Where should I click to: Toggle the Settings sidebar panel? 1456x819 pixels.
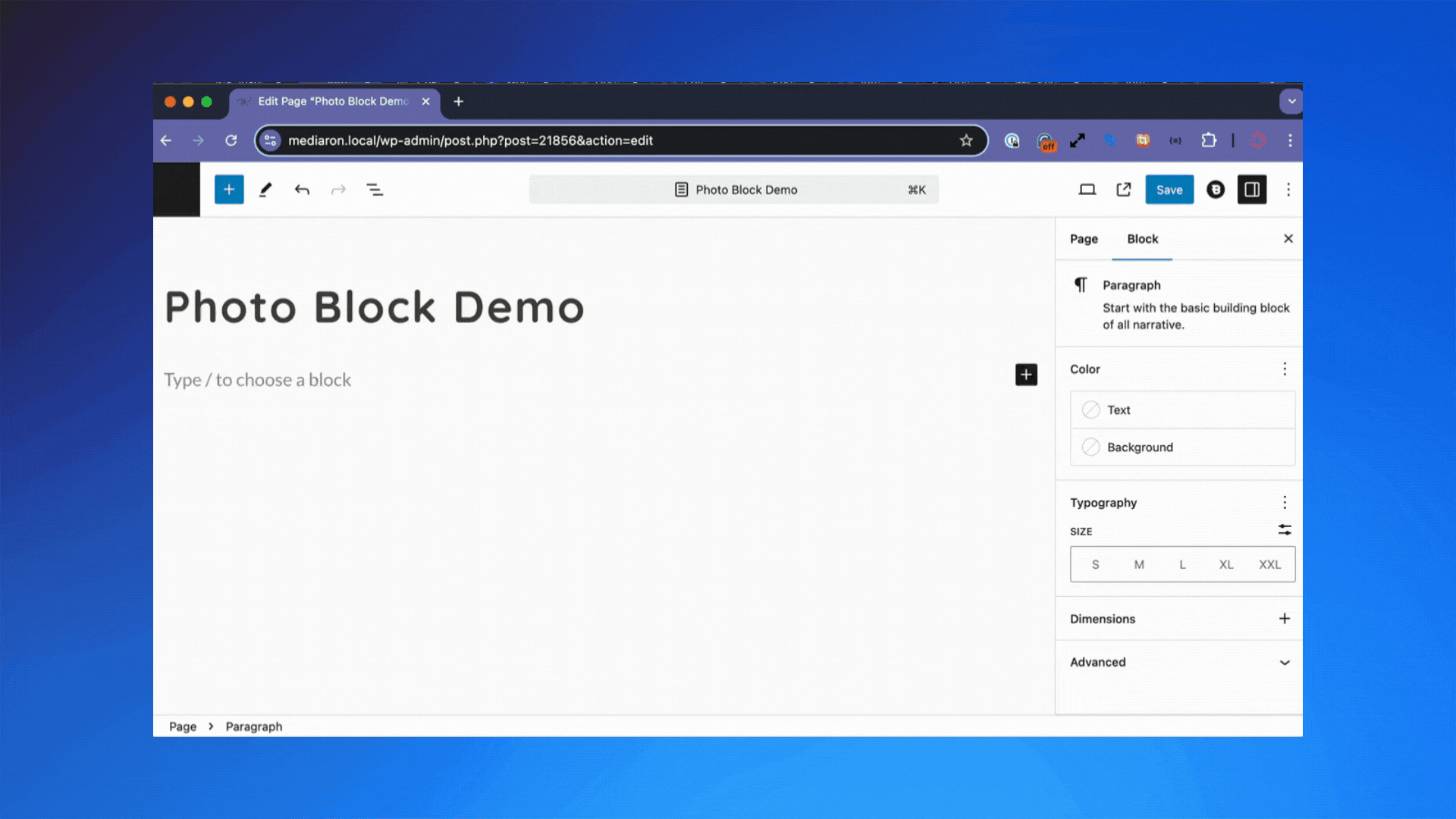(1252, 190)
